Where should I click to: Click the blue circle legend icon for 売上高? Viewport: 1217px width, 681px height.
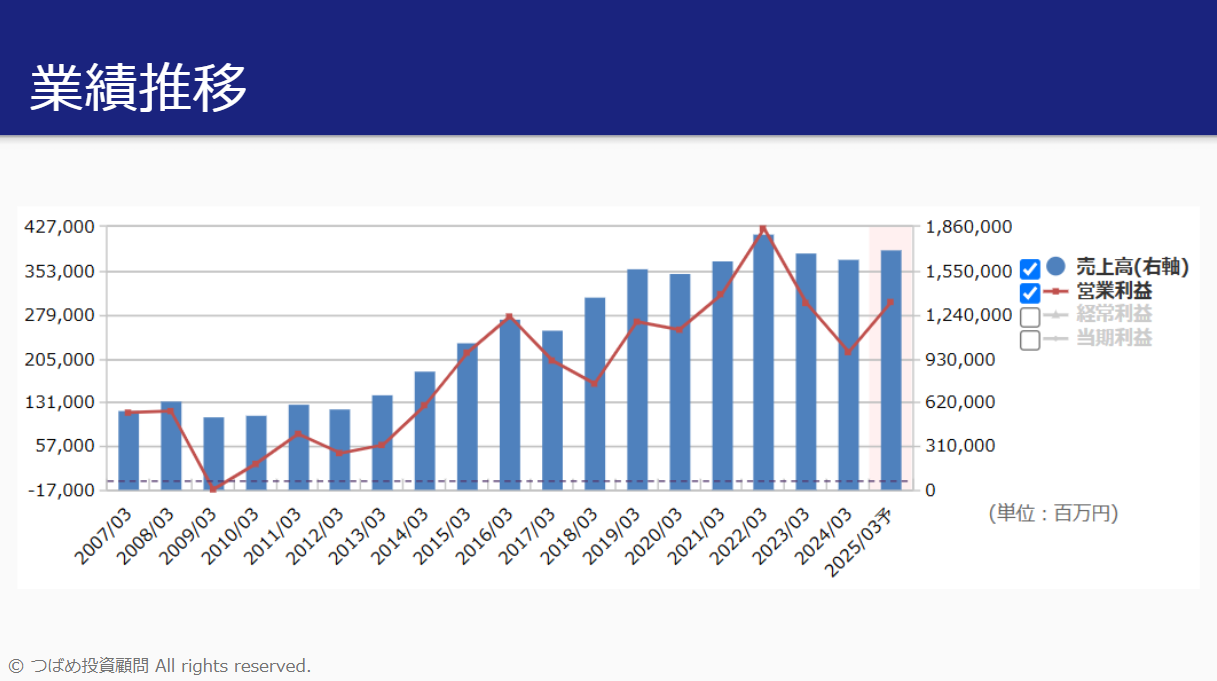[x=1056, y=267]
